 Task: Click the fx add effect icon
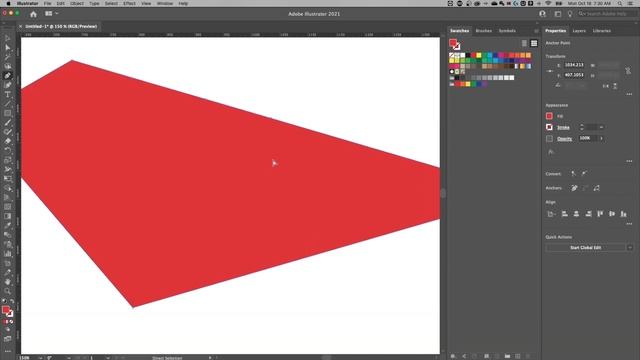pos(551,152)
